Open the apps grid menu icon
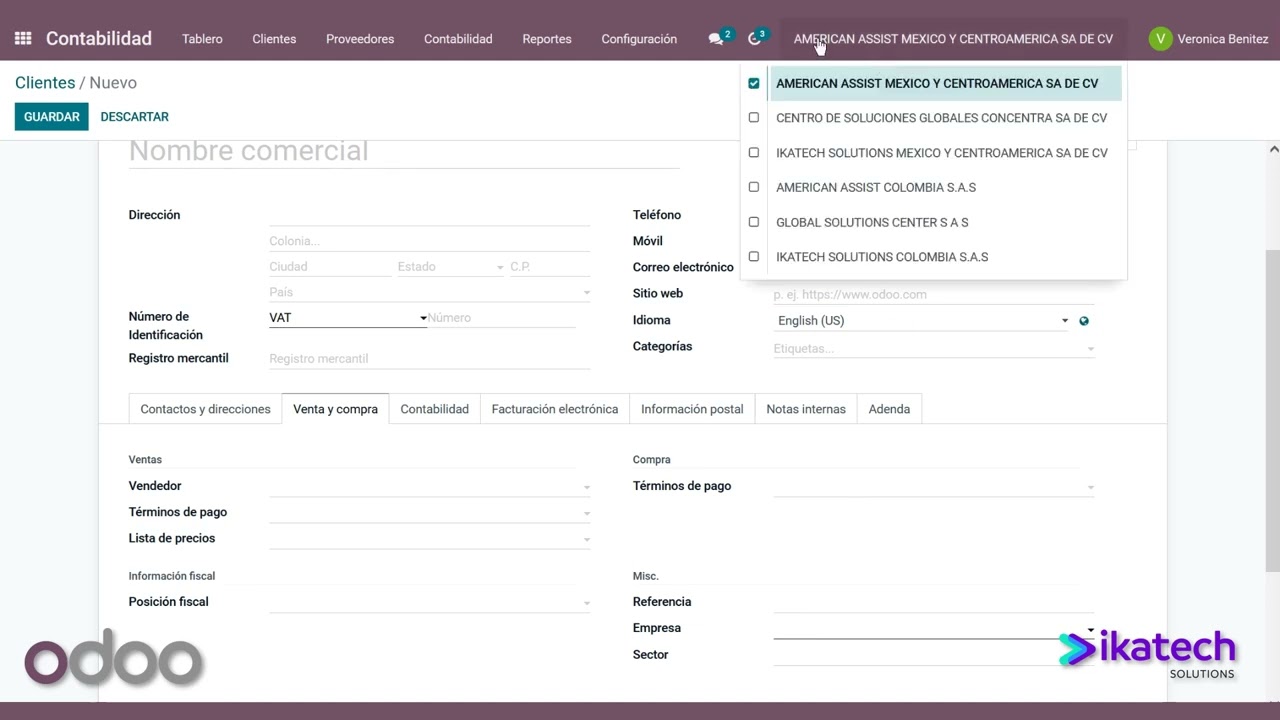This screenshot has width=1280, height=720. (x=23, y=39)
